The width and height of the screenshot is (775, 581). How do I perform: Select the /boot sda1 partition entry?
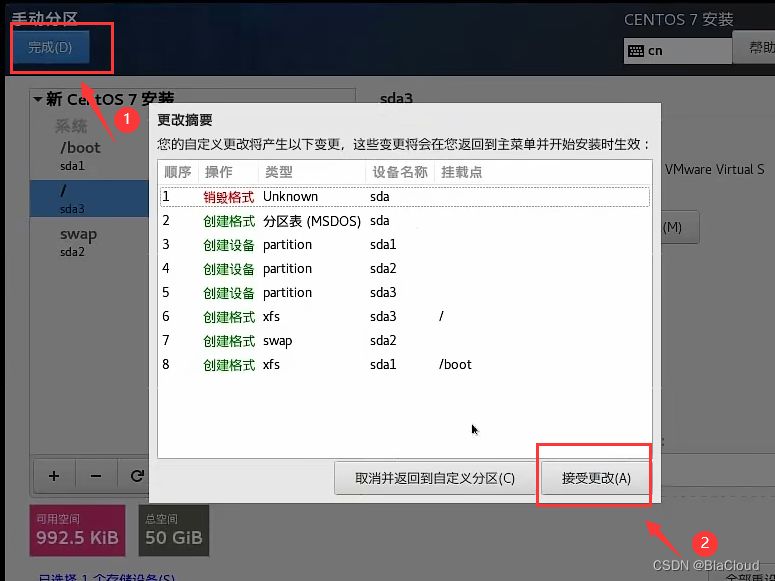(89, 156)
